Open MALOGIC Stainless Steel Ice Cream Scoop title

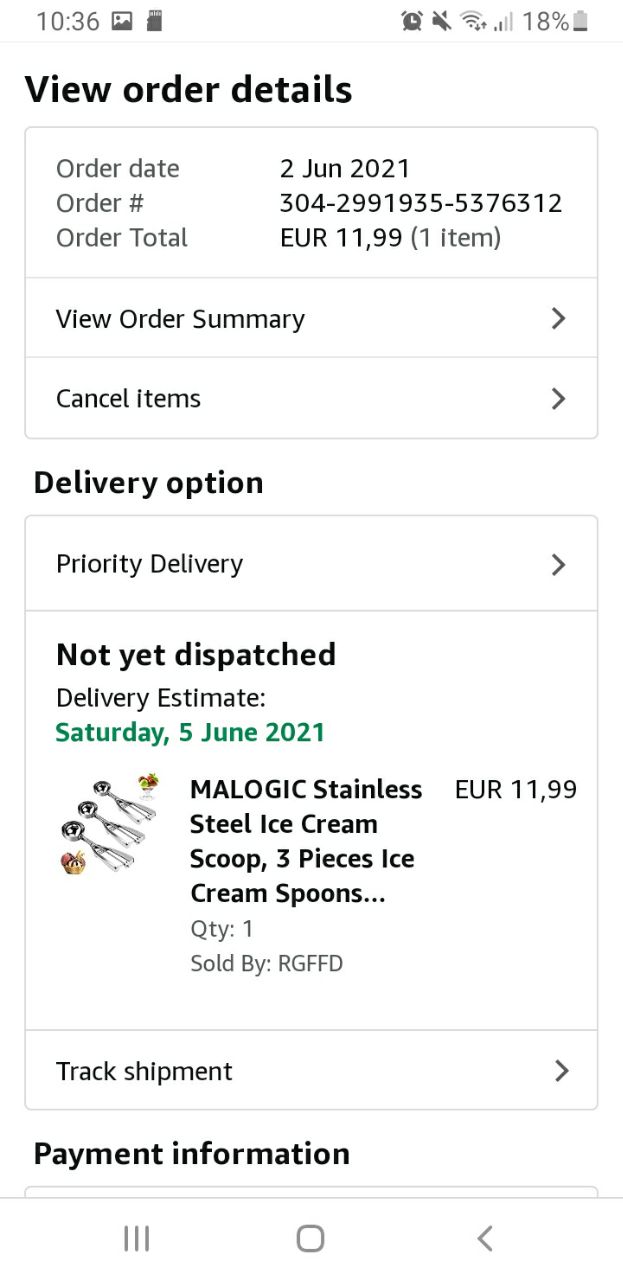click(x=305, y=841)
